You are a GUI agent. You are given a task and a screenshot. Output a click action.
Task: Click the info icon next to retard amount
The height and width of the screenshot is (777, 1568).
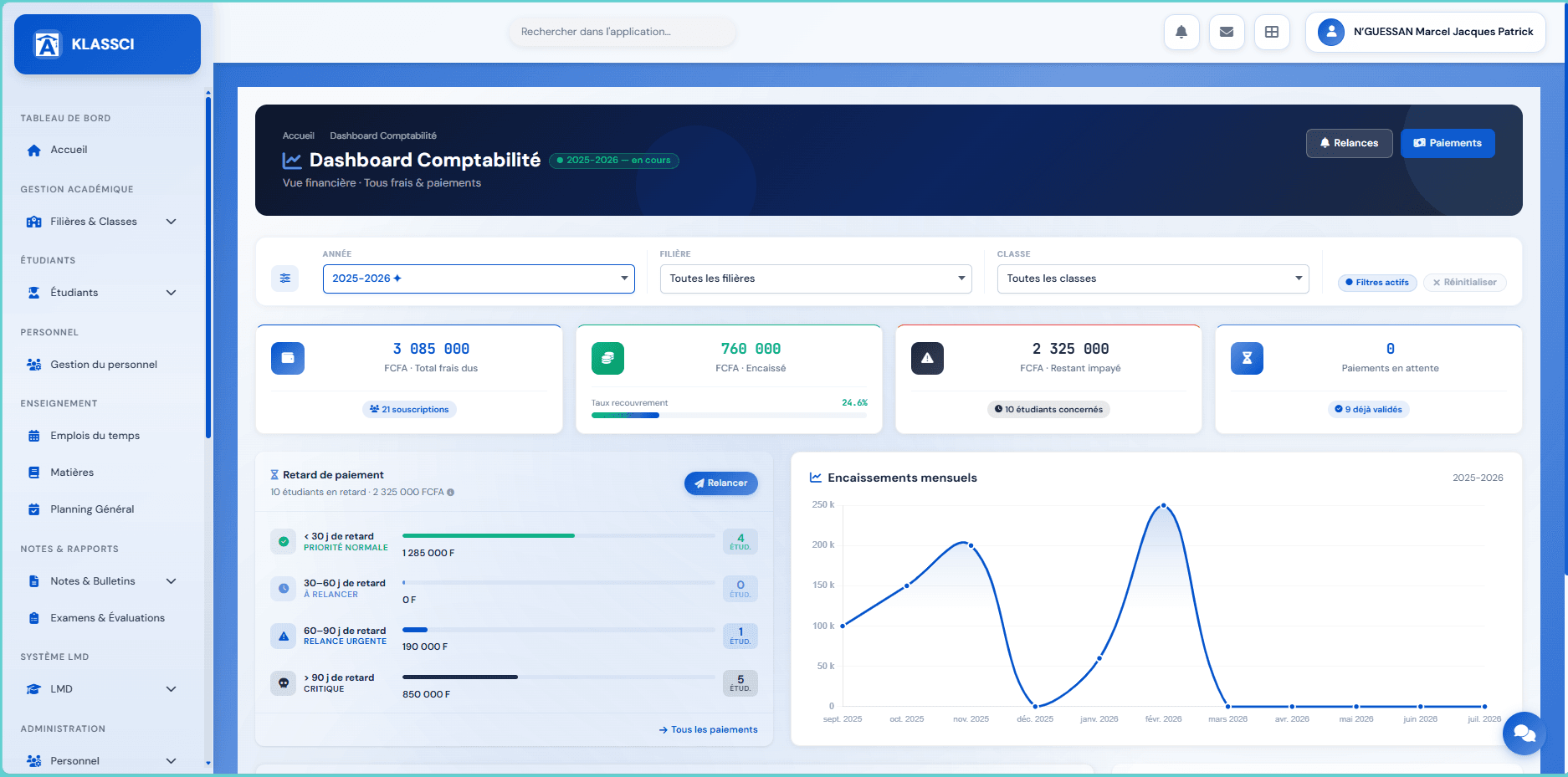(x=451, y=492)
